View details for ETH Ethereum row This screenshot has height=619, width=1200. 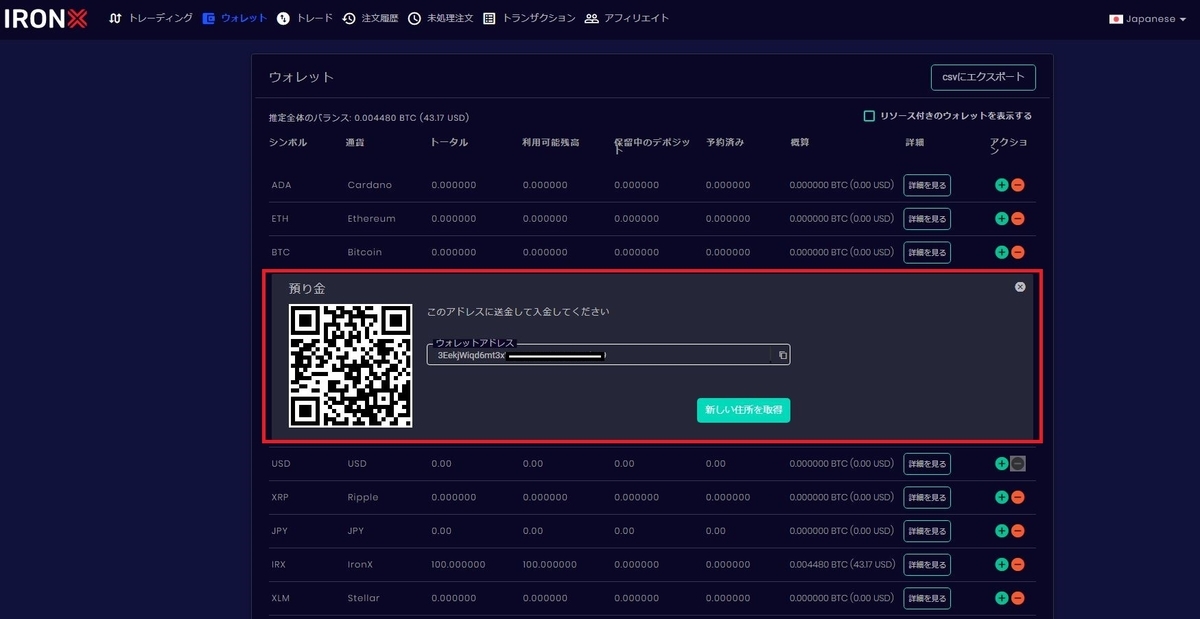[x=927, y=219]
